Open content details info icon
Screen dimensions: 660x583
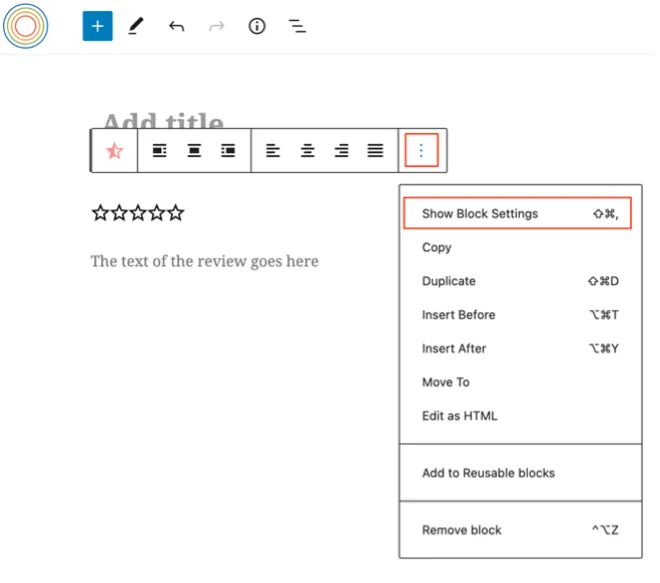pyautogui.click(x=257, y=26)
